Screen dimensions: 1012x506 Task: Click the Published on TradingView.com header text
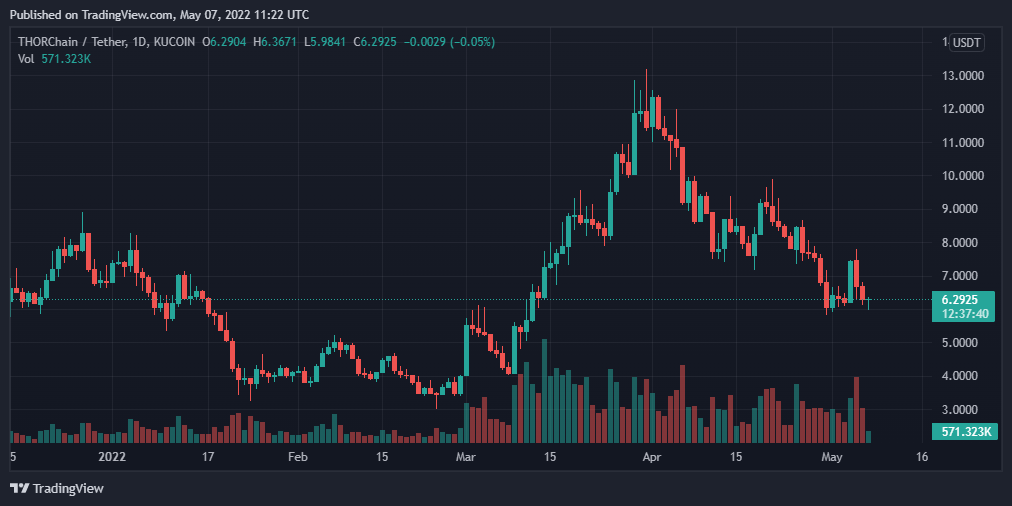(159, 14)
